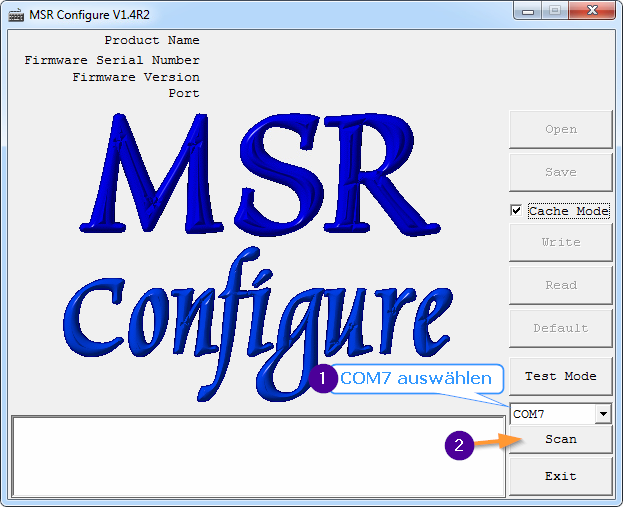Click the purple number 1 badge

click(x=322, y=379)
